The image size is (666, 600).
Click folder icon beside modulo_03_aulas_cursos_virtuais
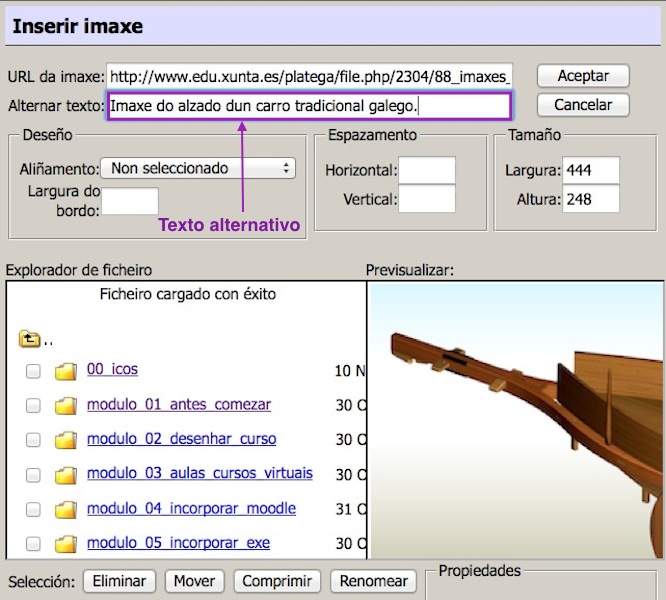pos(66,475)
